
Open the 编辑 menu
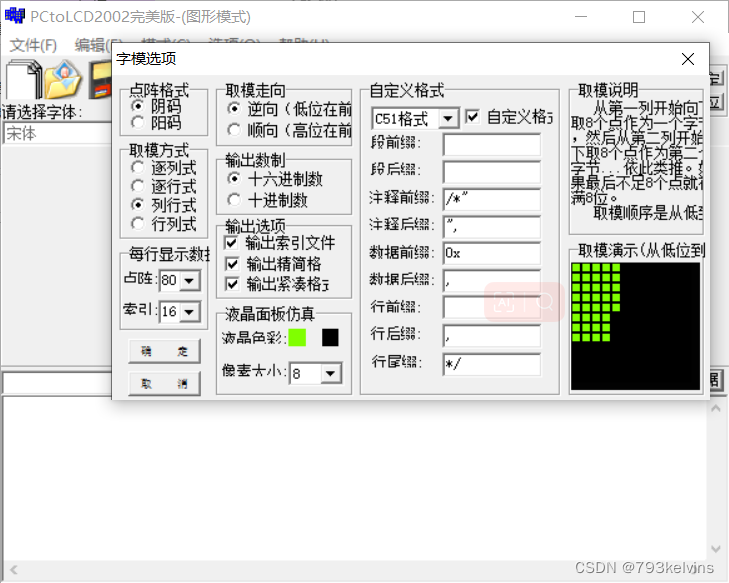[93, 45]
